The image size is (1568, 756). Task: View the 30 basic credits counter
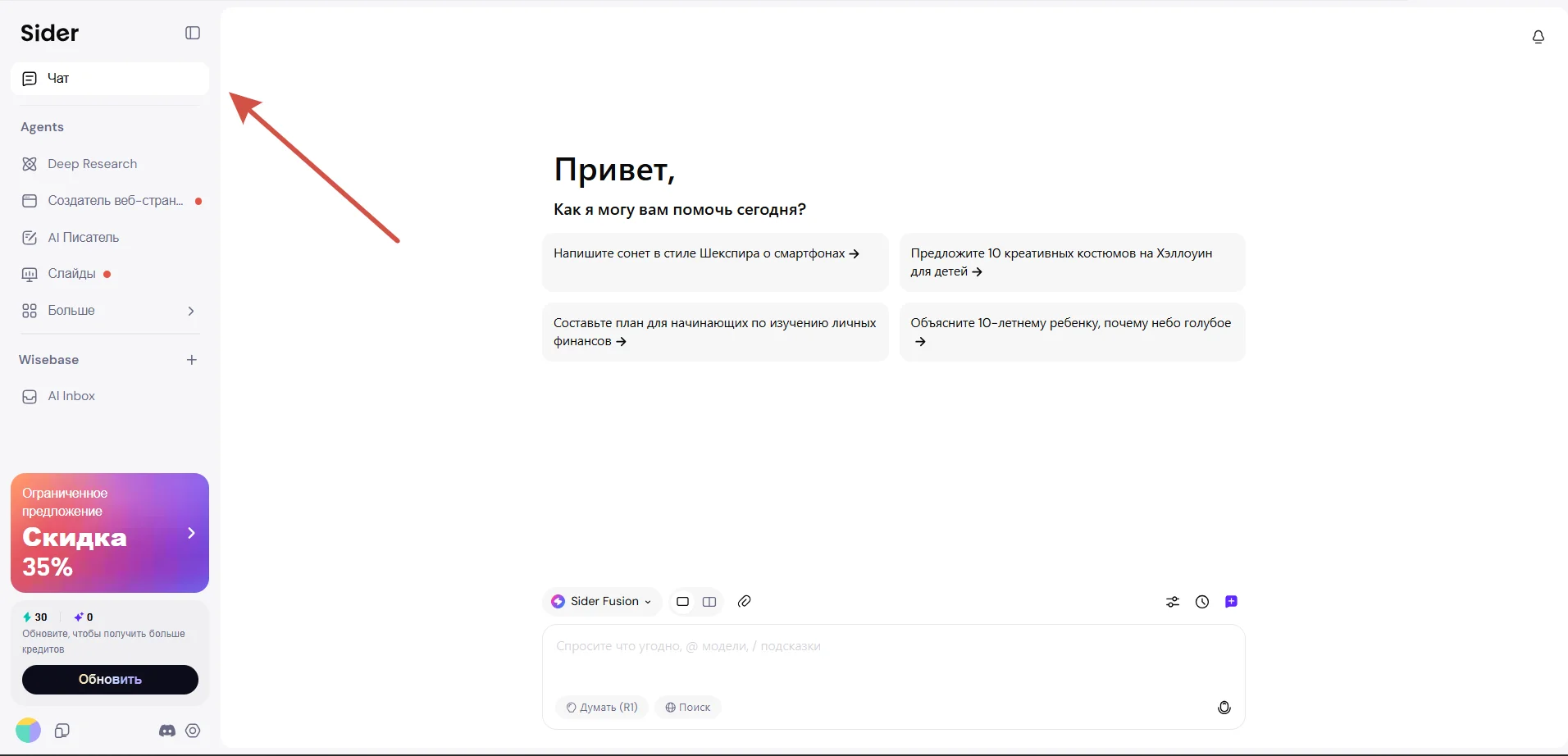[35, 617]
